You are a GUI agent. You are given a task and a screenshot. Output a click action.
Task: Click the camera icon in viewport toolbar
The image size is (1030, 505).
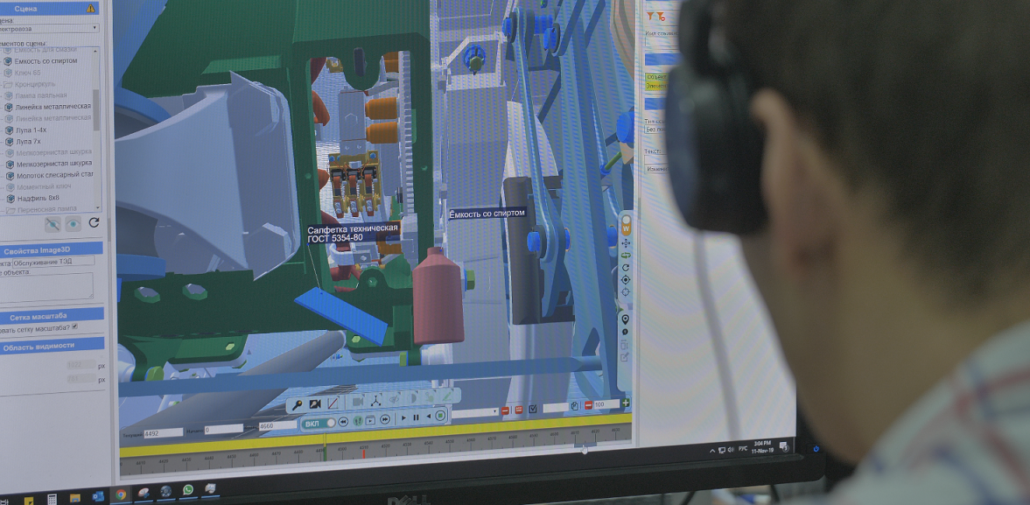[315, 404]
